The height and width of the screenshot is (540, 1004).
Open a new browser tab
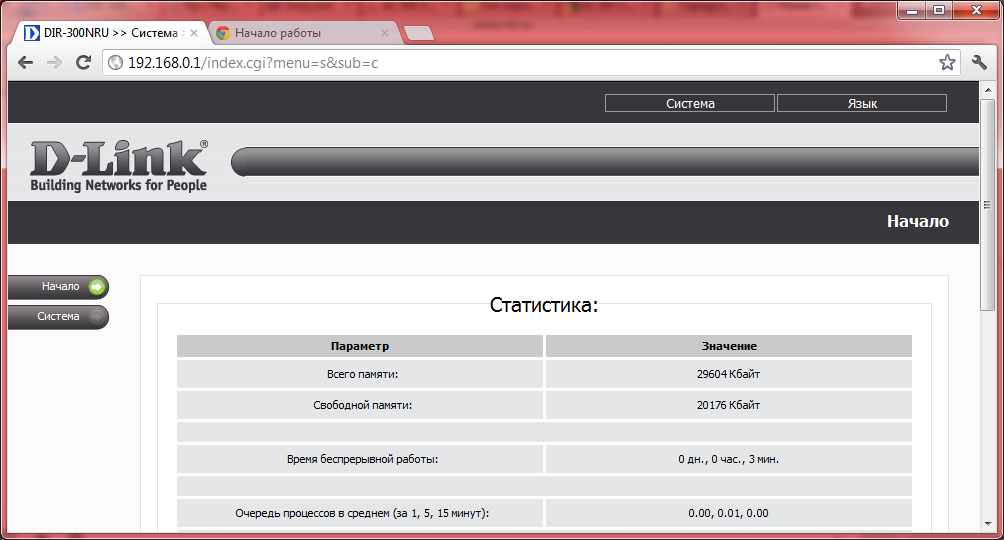click(419, 33)
